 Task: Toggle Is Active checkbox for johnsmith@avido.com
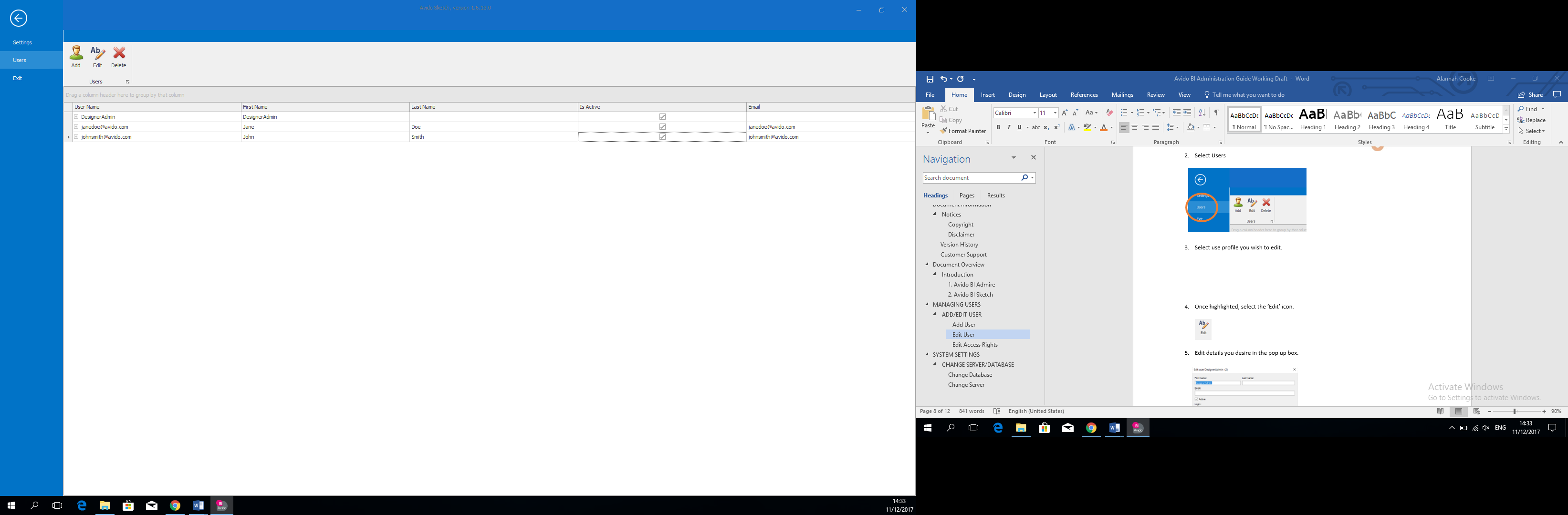662,137
